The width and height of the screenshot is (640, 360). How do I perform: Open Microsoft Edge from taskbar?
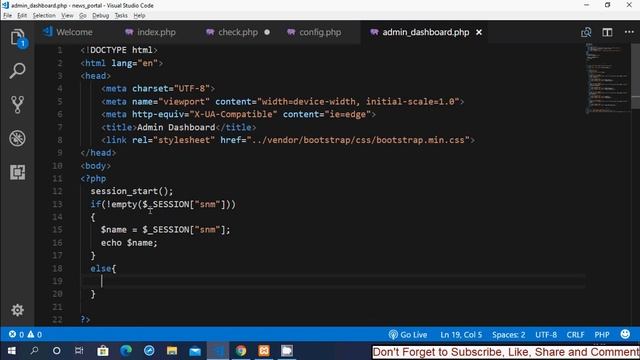click(126, 351)
